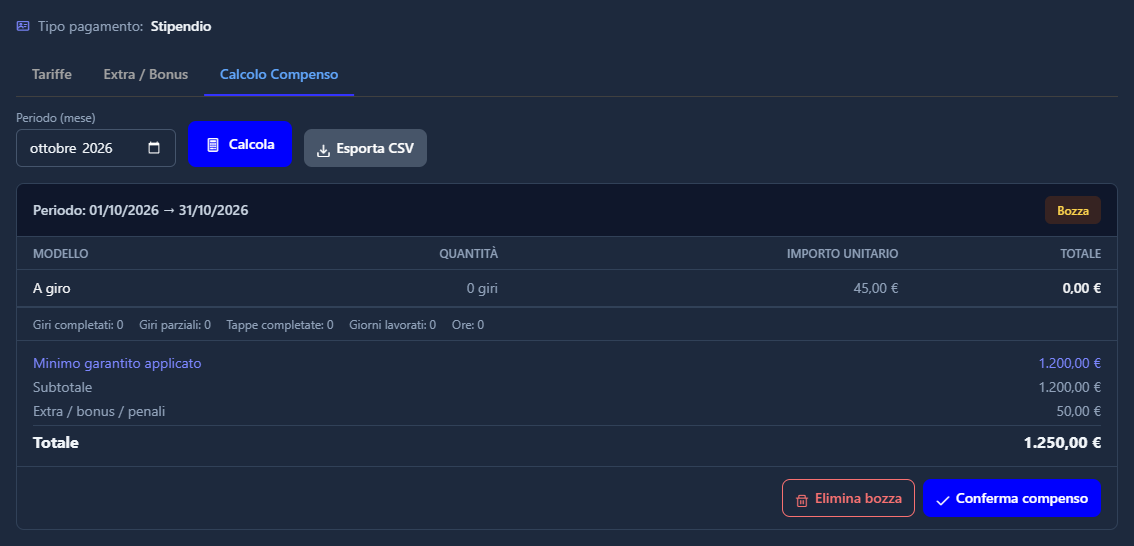Select the A giro model cell
This screenshot has width=1134, height=546.
click(51, 289)
